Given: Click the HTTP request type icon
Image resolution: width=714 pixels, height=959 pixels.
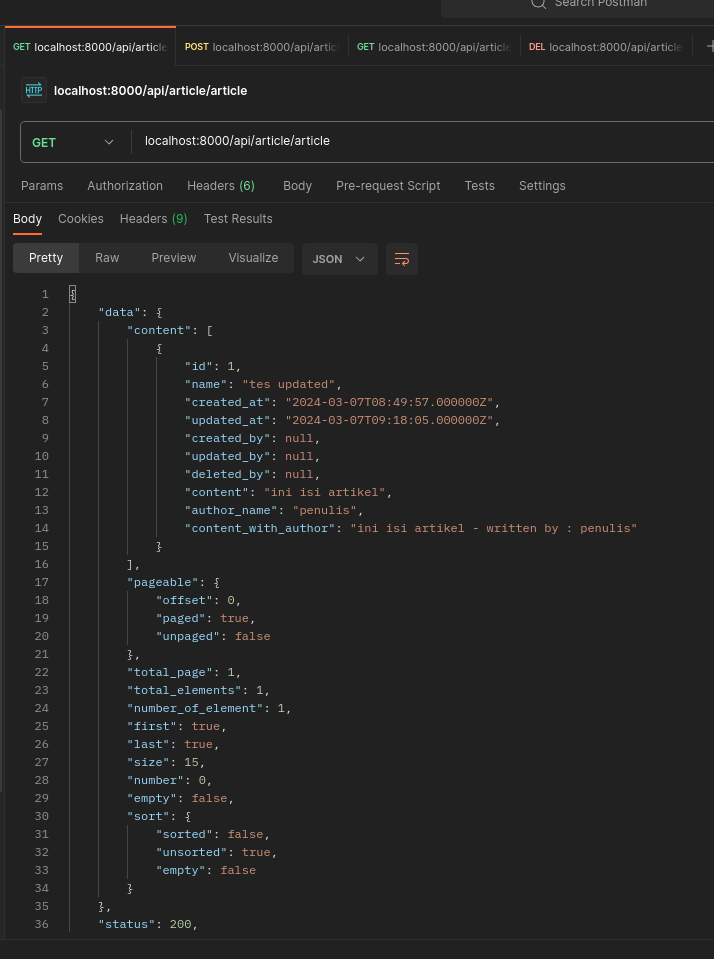Looking at the screenshot, I should [34, 90].
